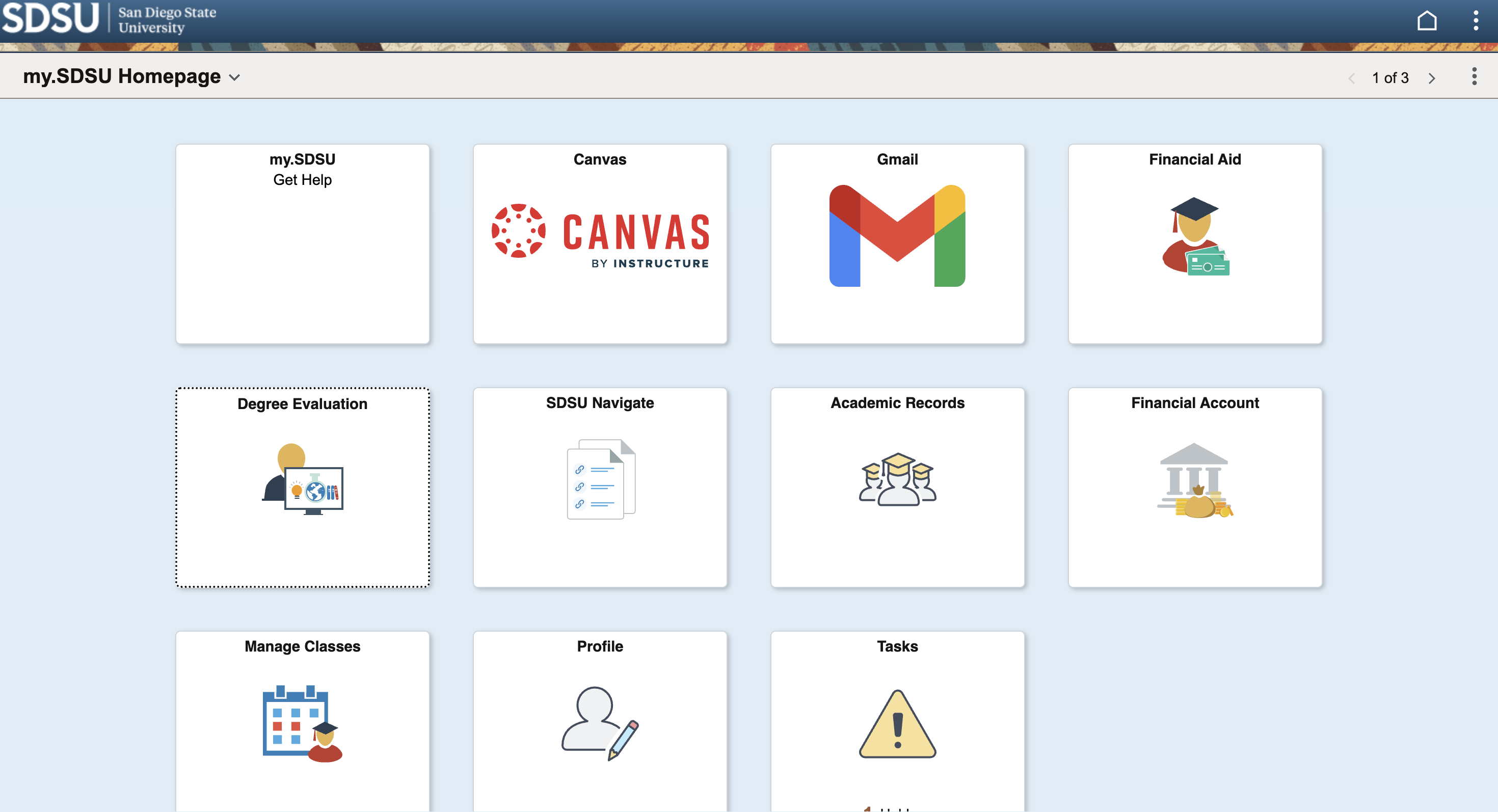Screen dimensions: 1498x812
Task: Click the Tasks warning triangle icon
Action: click(897, 724)
